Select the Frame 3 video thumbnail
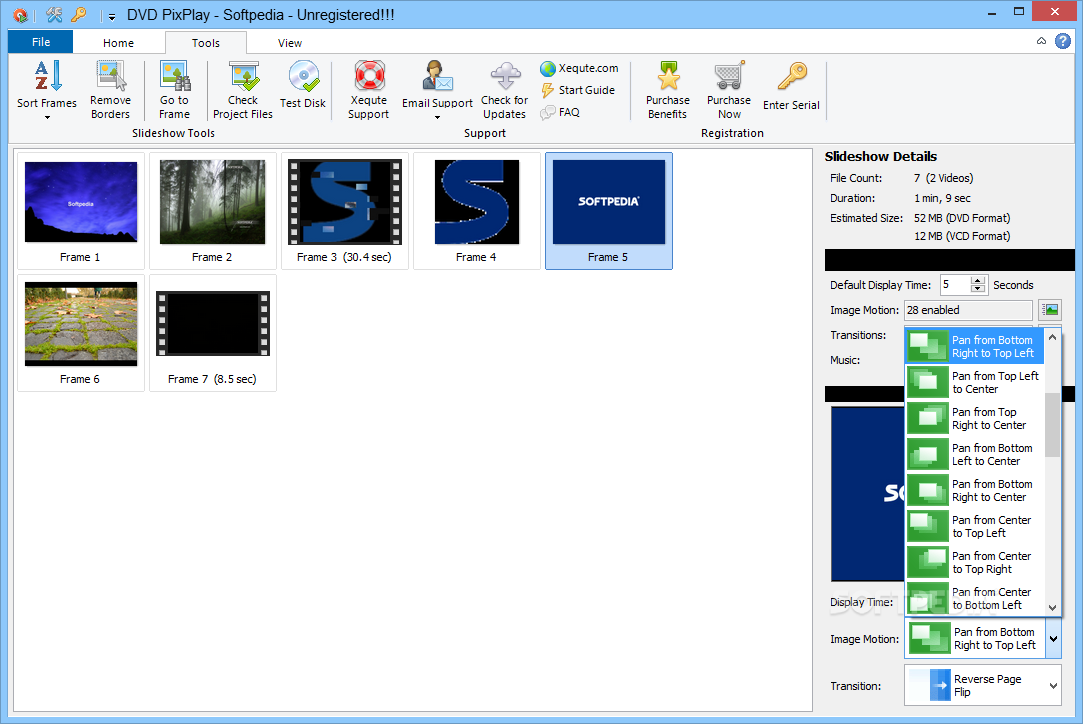 click(x=345, y=211)
